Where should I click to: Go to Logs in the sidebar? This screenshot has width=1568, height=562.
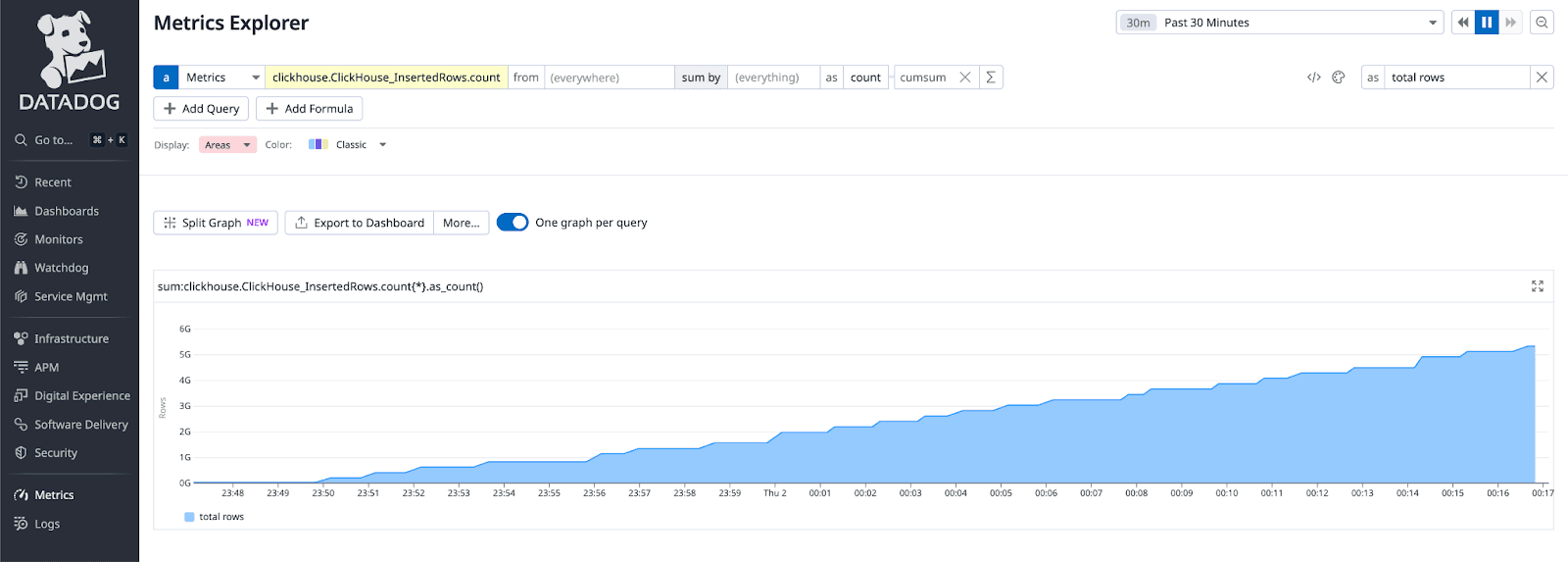click(47, 524)
